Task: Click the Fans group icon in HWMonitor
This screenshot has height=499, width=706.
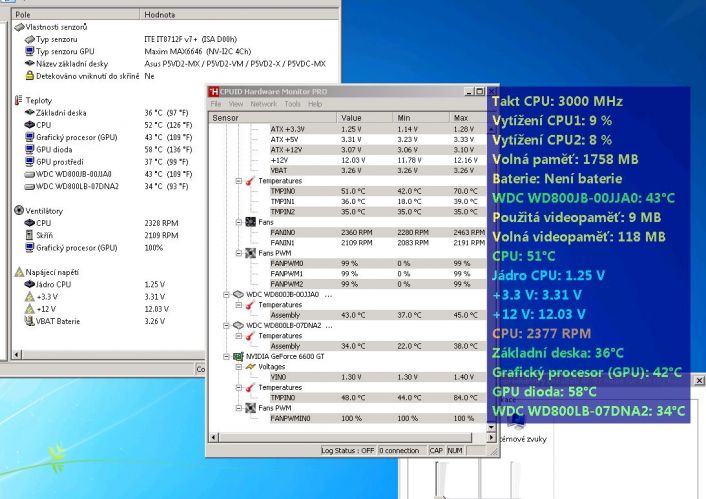Action: tap(250, 222)
